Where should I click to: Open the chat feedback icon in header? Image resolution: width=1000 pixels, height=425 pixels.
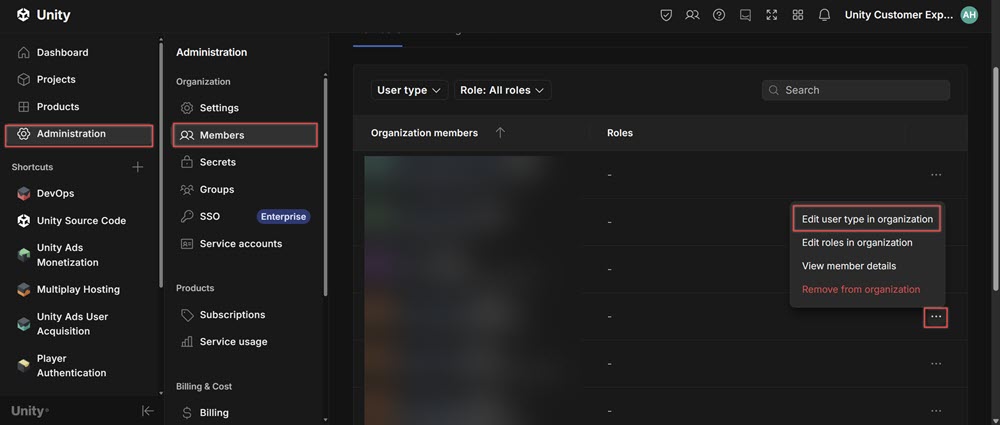(x=745, y=15)
